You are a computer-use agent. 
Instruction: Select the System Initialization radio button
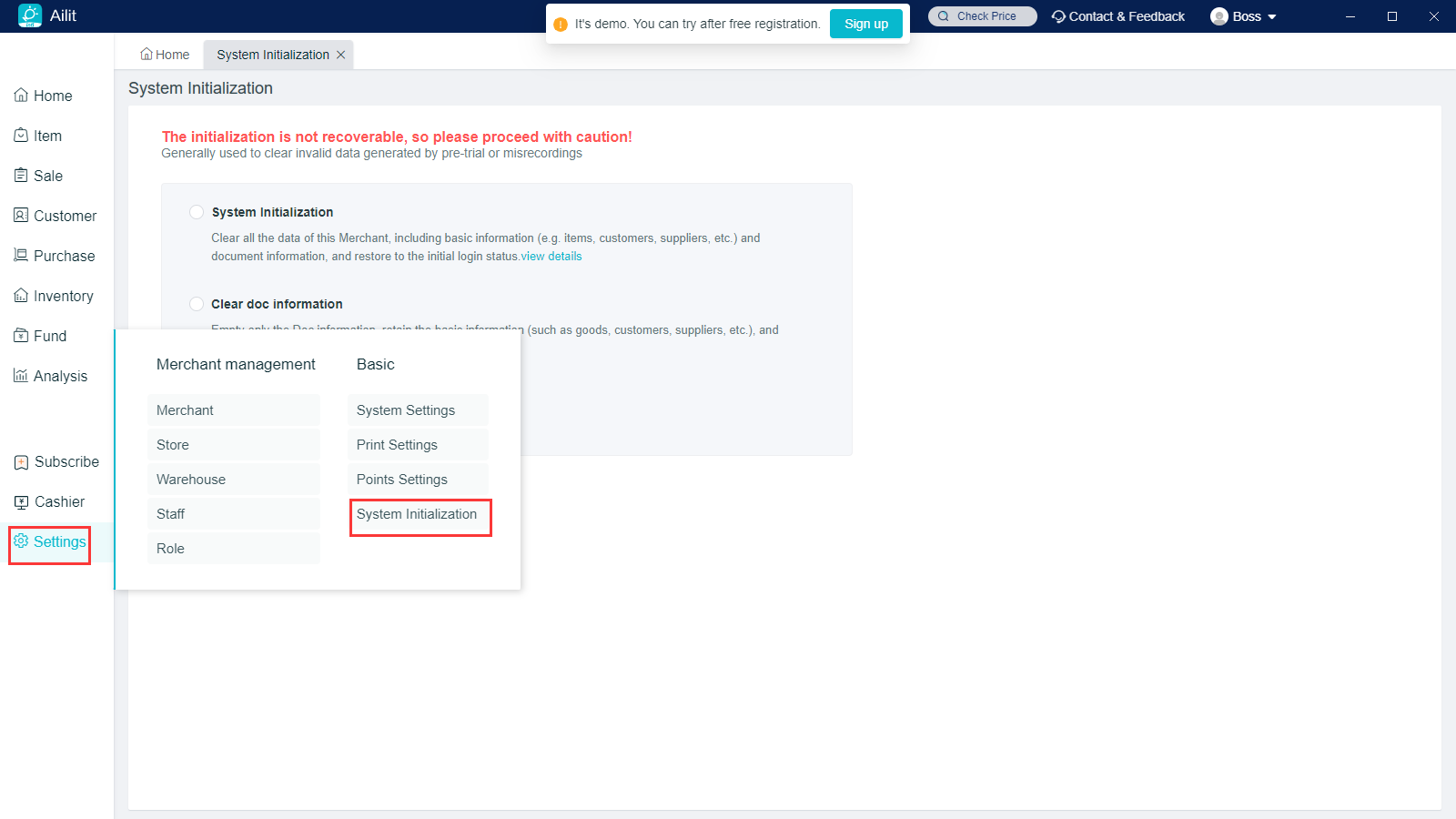pos(197,212)
